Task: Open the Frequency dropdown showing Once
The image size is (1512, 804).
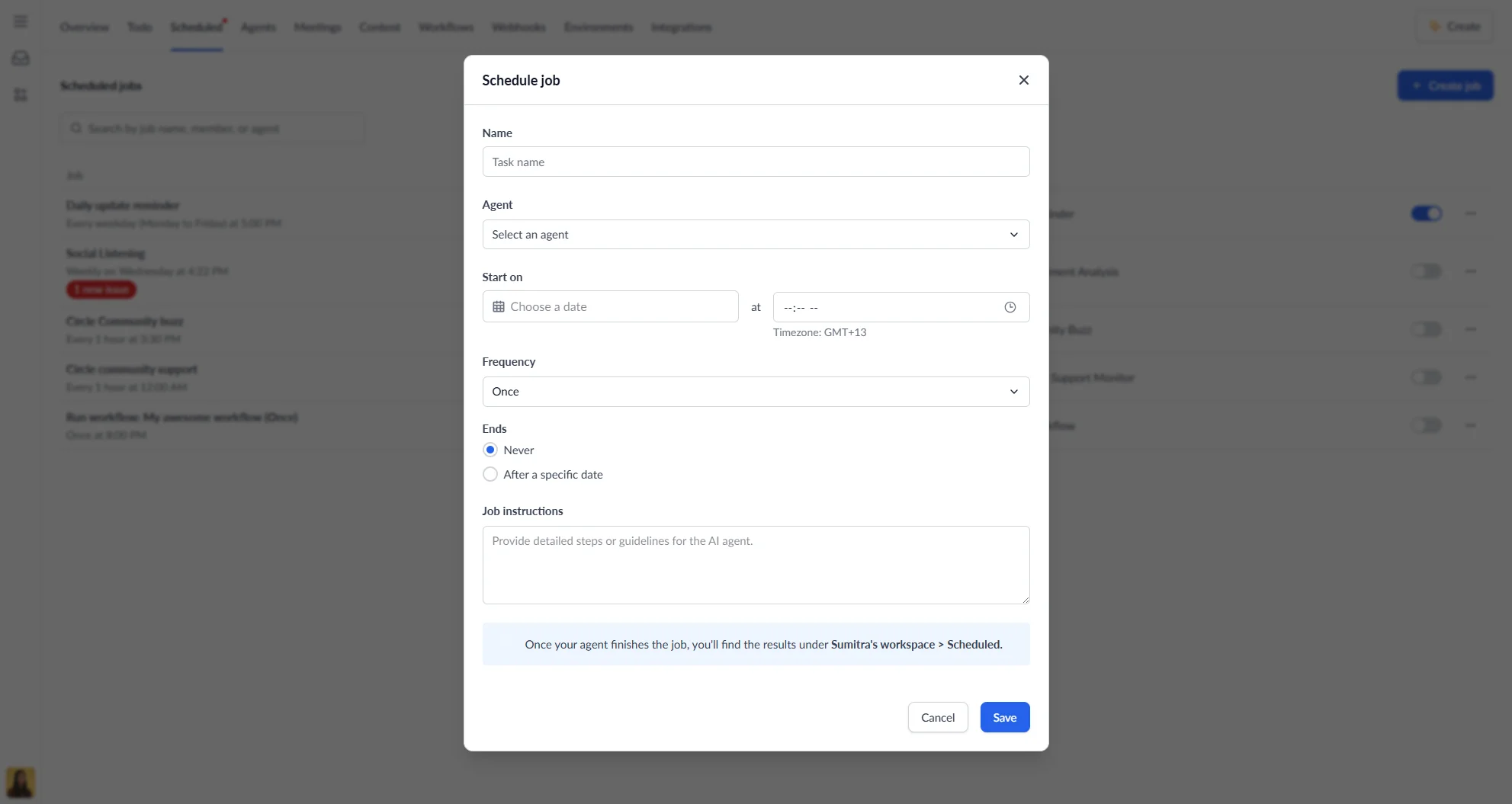Action: pos(756,391)
